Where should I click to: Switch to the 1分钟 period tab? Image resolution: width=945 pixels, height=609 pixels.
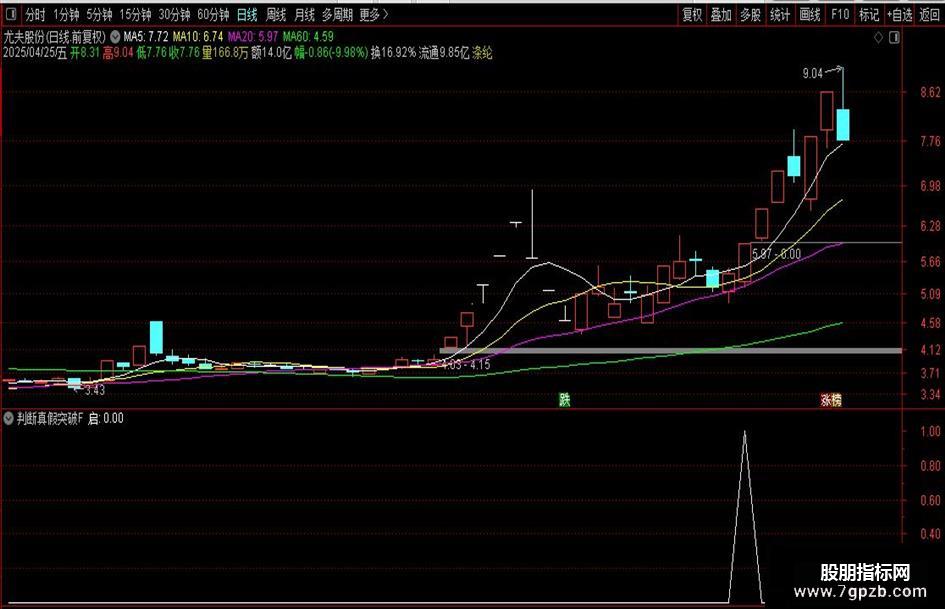coord(66,14)
